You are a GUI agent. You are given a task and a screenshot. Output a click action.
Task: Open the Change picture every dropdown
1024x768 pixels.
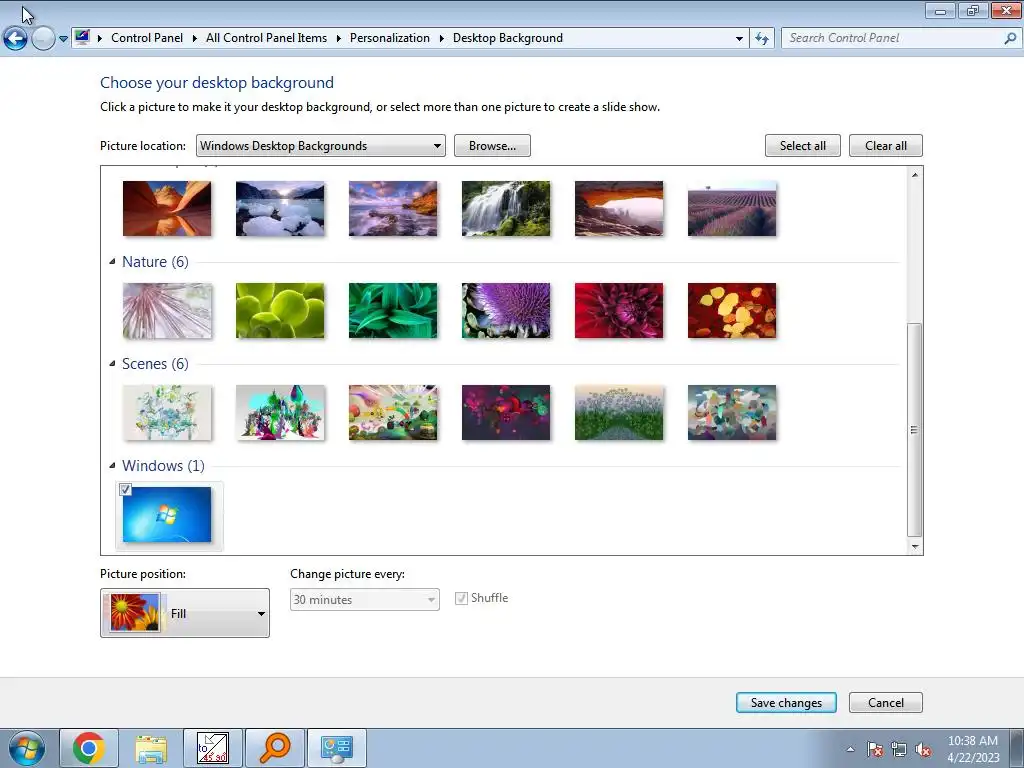tap(364, 600)
